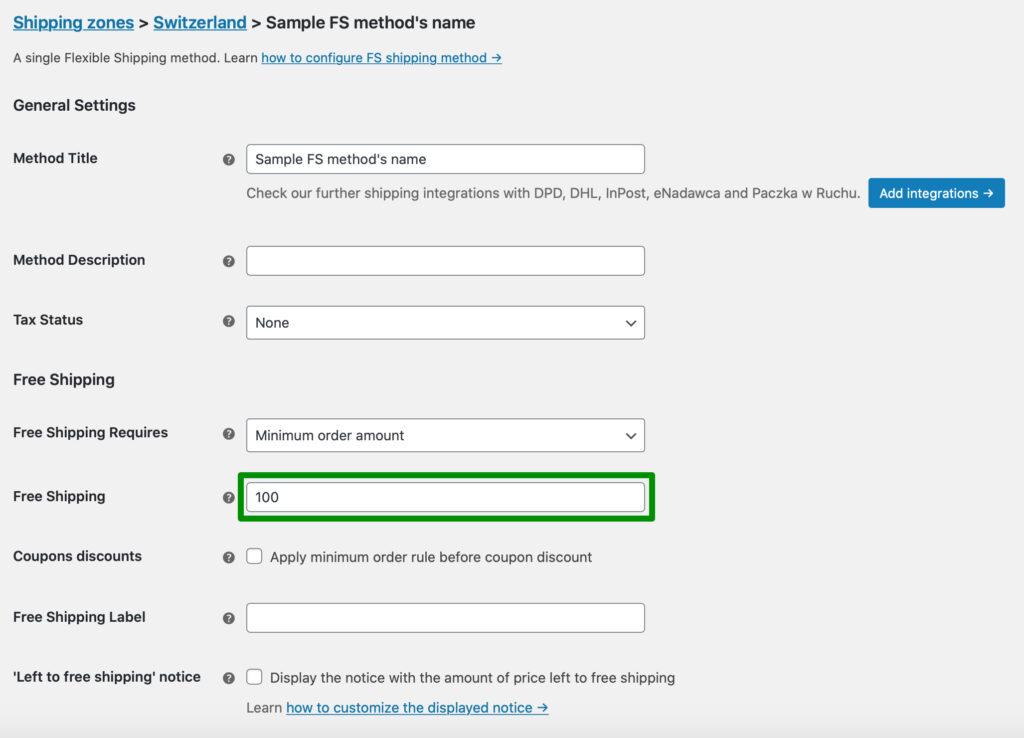The width and height of the screenshot is (1024, 738).
Task: Tick the Display the notice with amount left checkbox
Action: click(254, 677)
